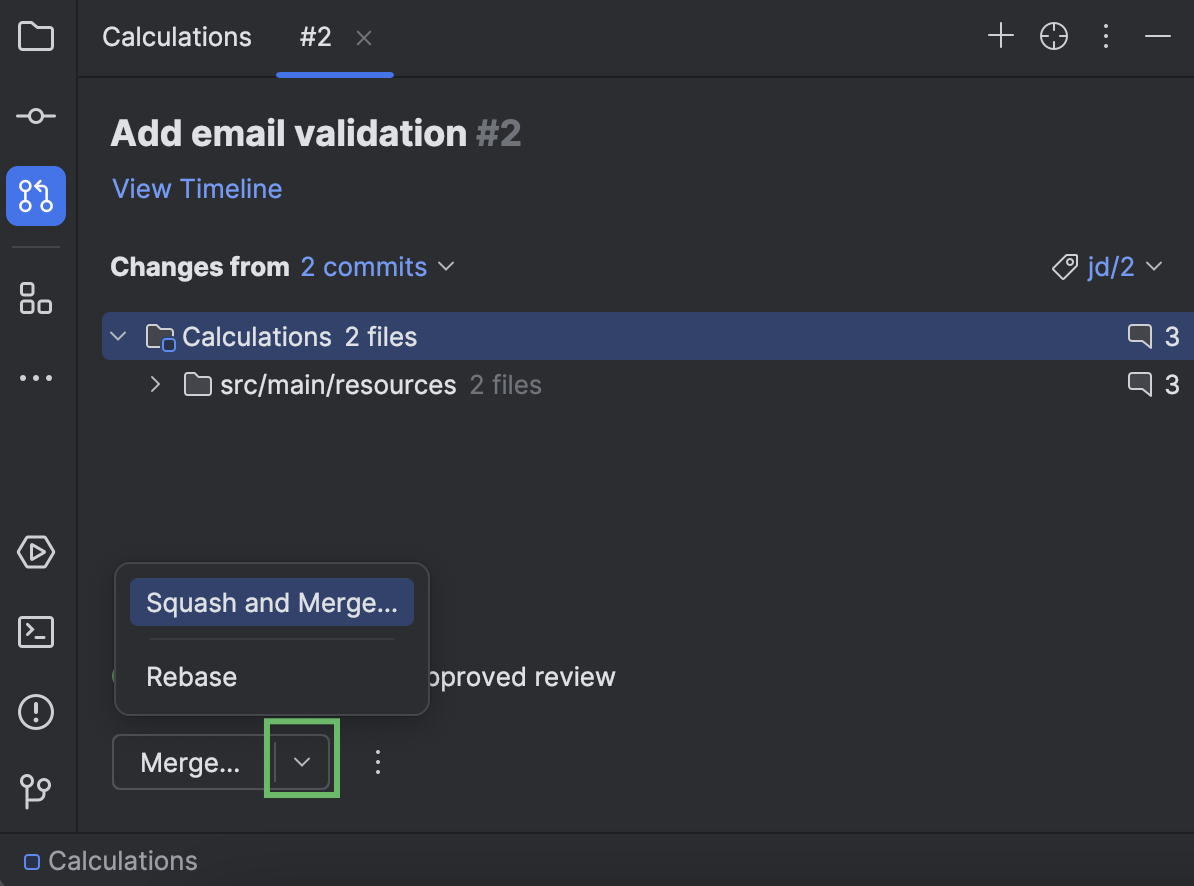Open the Services tool window

36,551
